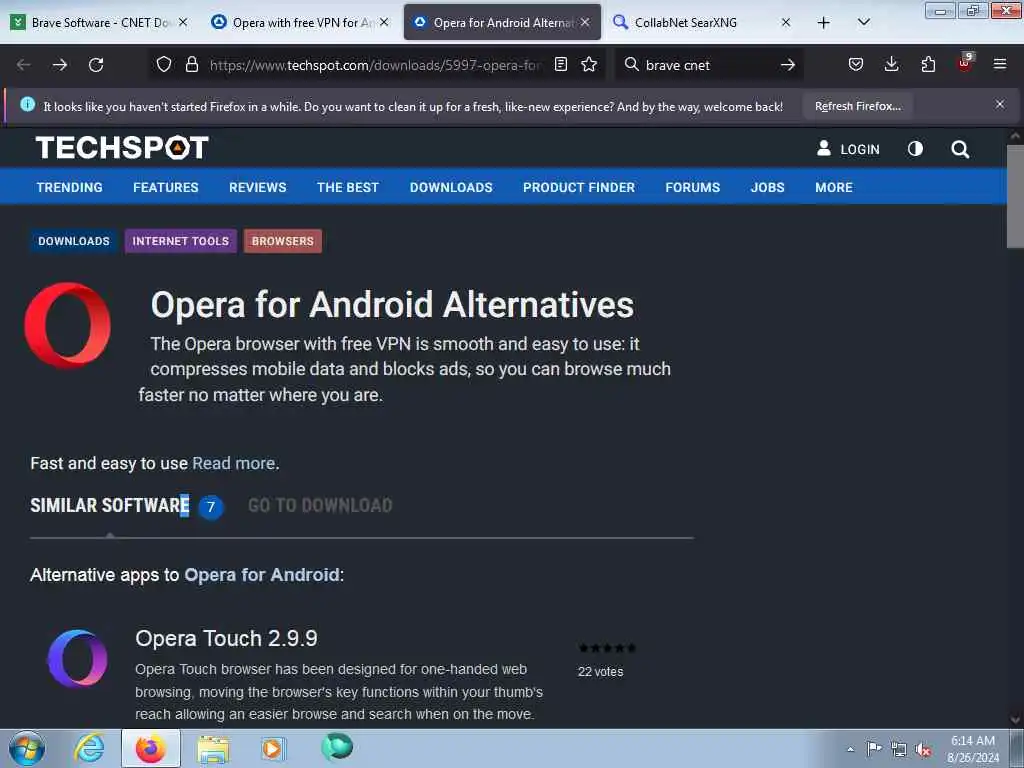This screenshot has width=1024, height=768.
Task: Click the search box containing brave cnet
Action: tap(709, 65)
